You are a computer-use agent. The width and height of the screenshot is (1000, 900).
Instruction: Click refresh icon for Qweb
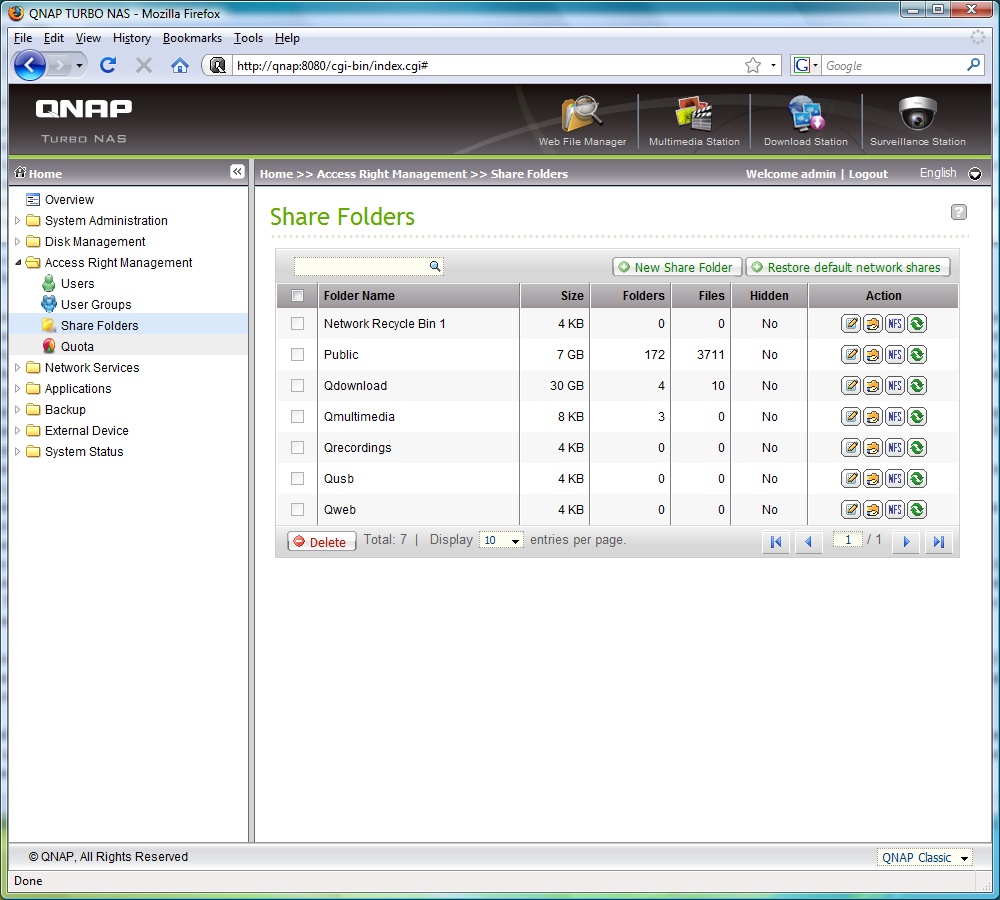[x=917, y=510]
